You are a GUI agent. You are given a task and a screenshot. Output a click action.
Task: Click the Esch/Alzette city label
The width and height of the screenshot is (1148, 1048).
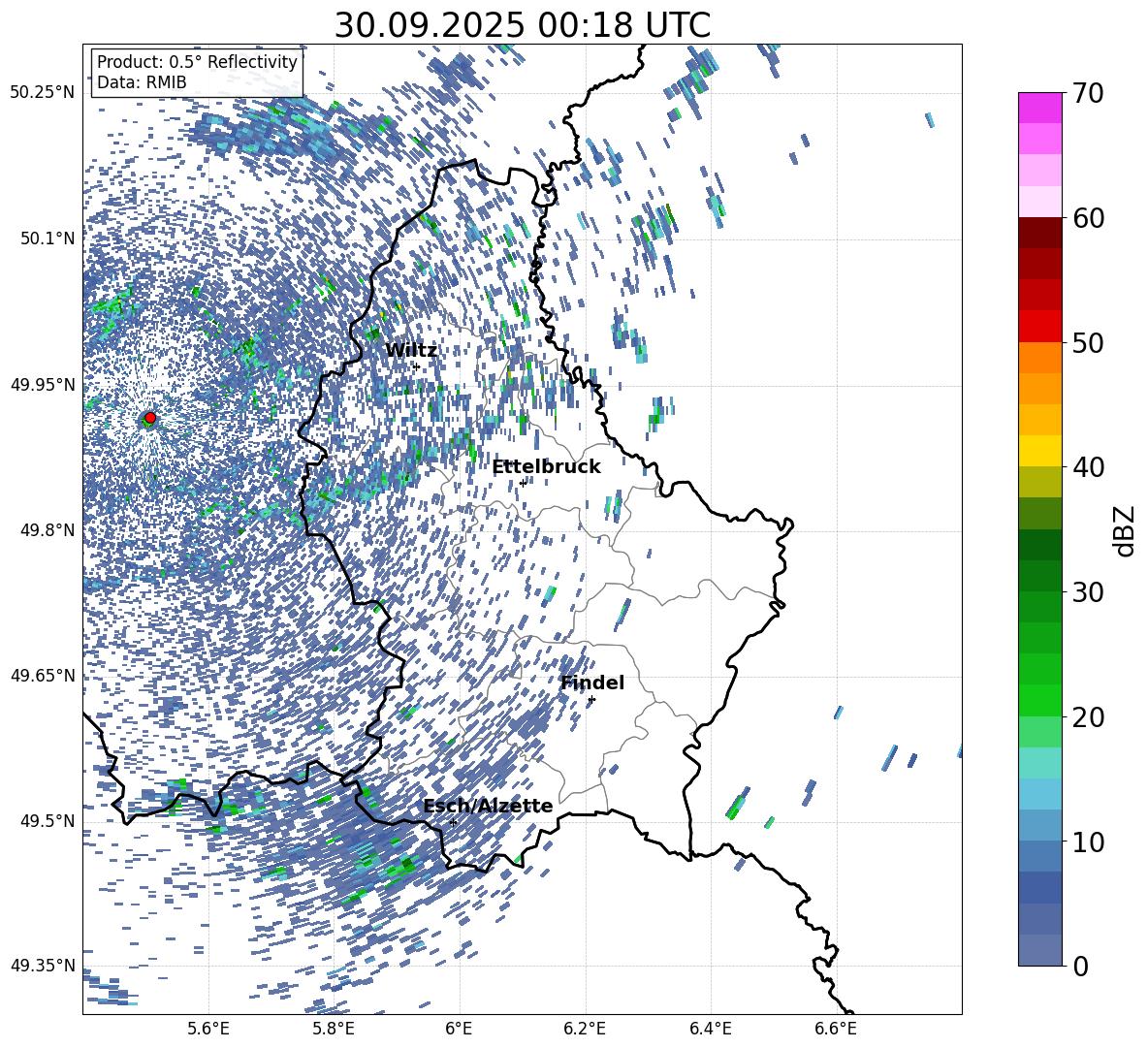(x=489, y=807)
